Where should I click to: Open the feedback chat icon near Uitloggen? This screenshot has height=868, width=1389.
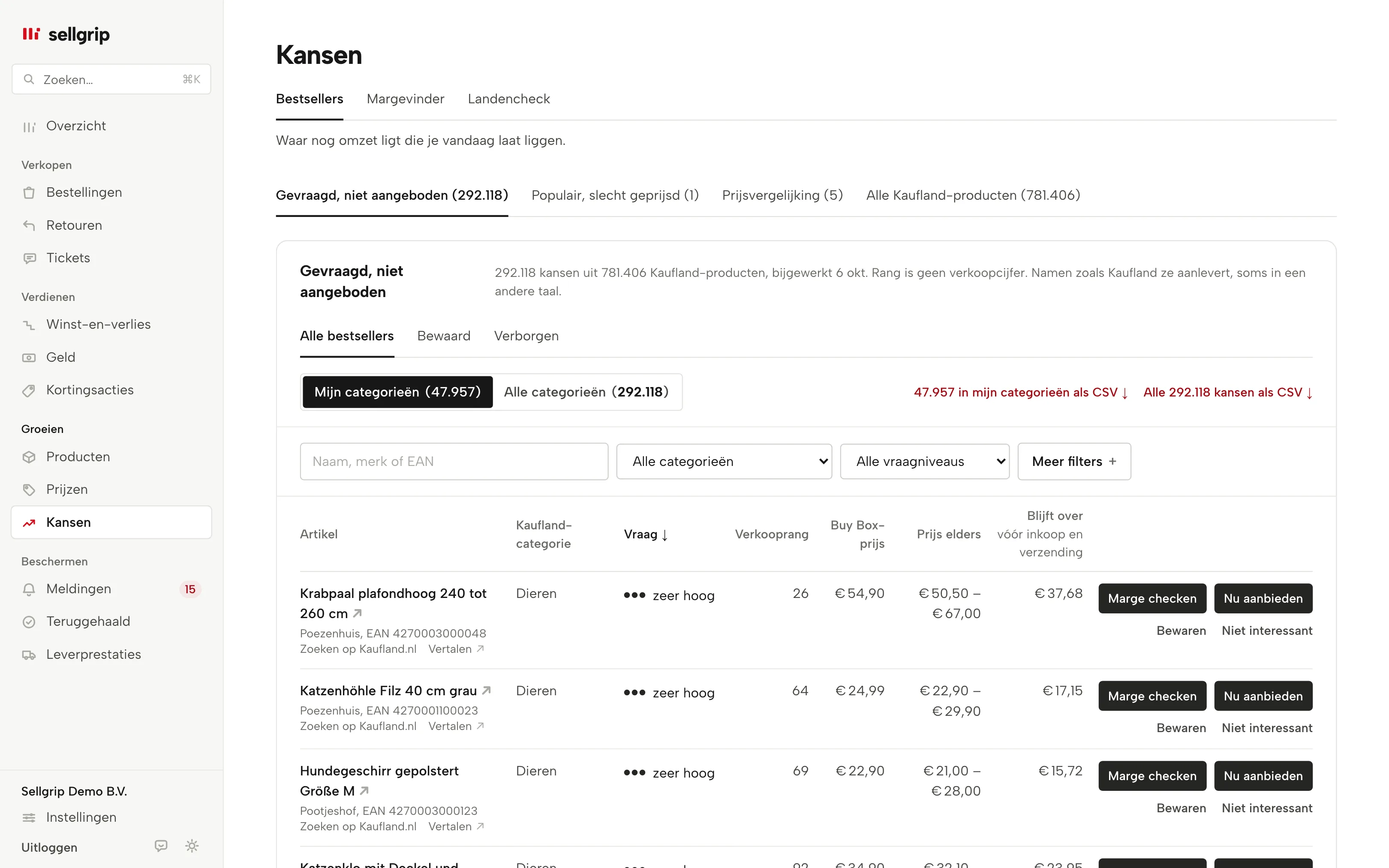(x=161, y=846)
